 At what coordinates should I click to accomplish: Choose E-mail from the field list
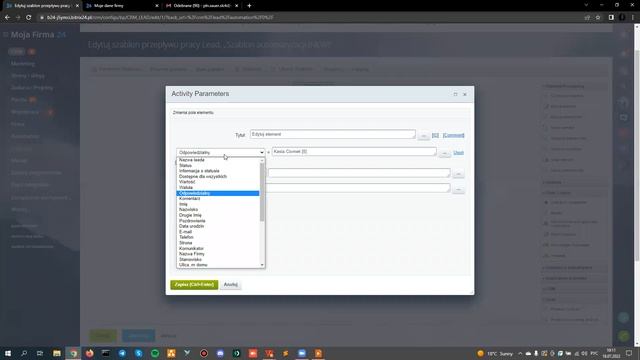click(218, 232)
